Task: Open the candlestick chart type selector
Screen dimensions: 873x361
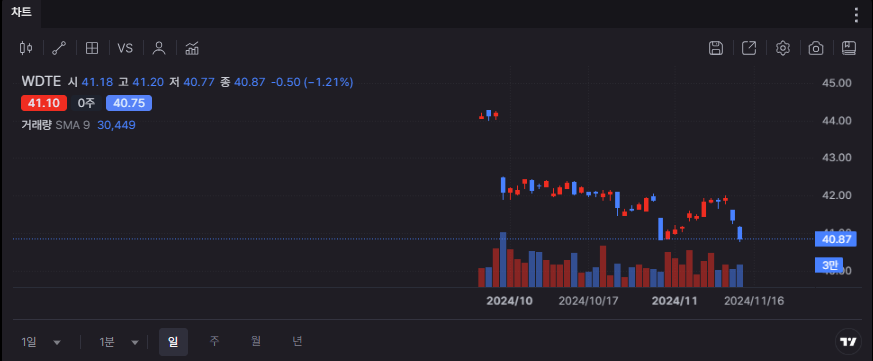Action: point(26,48)
